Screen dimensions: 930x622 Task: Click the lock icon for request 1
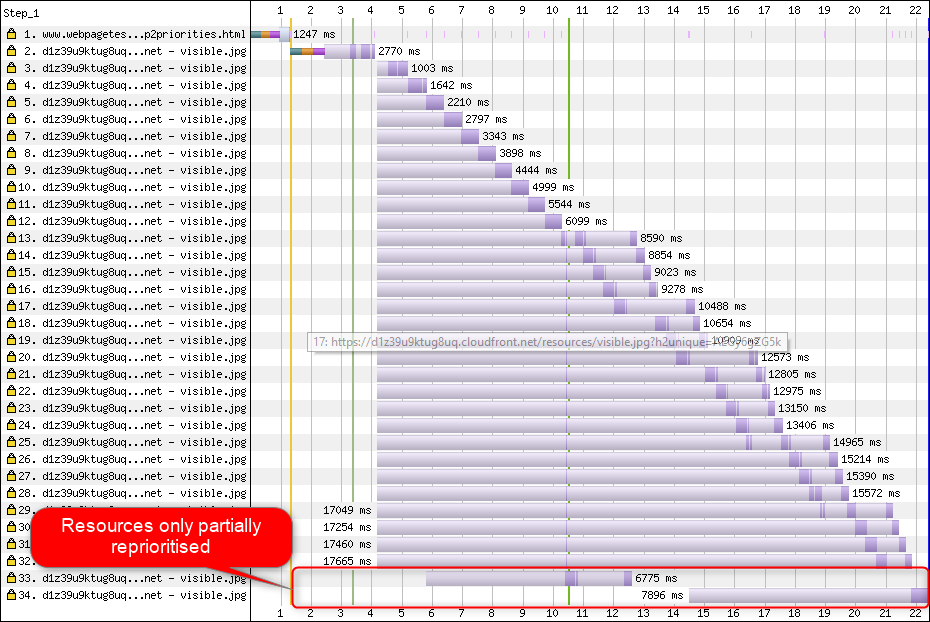[11, 34]
